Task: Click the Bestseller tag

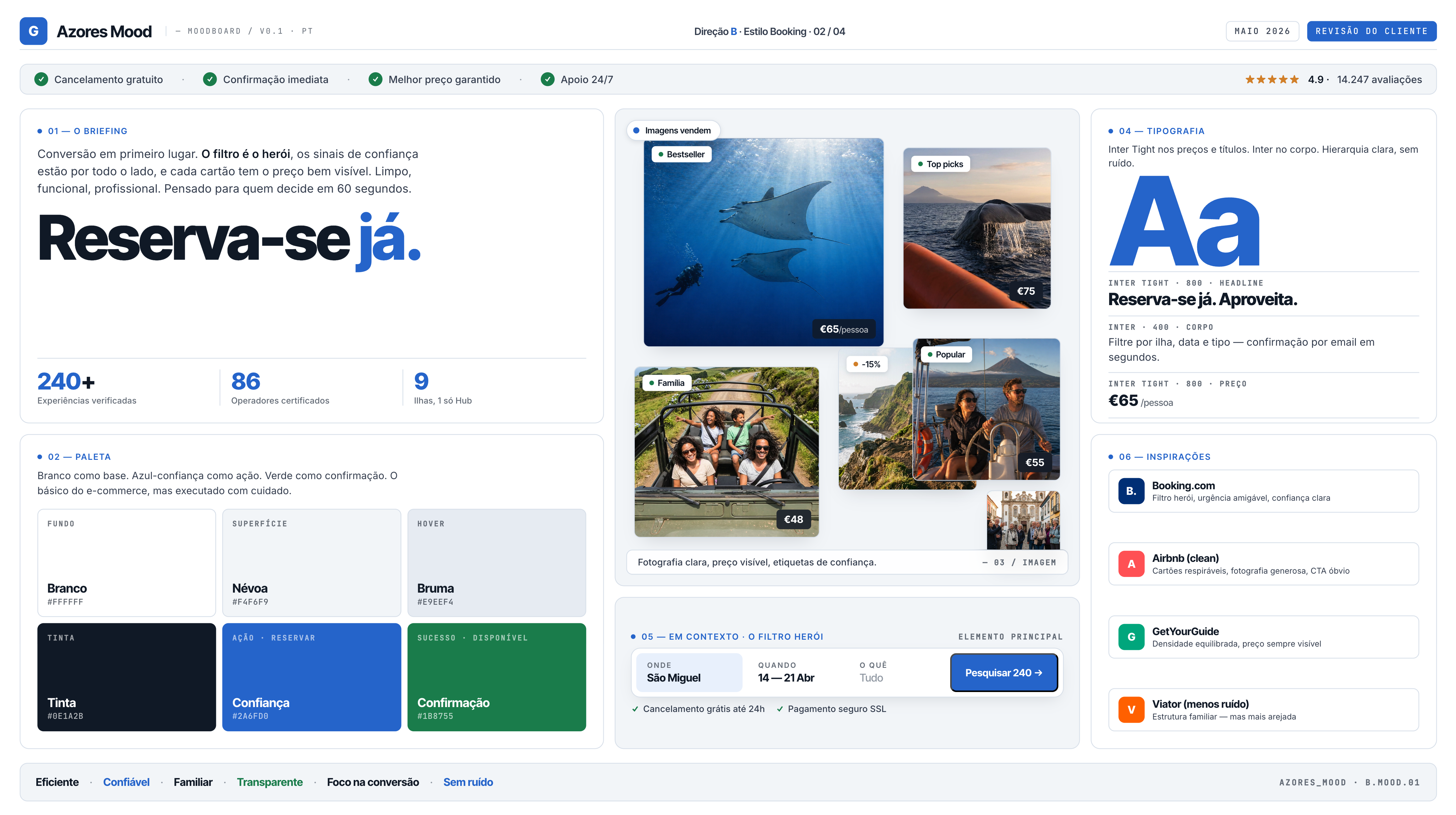Action: pyautogui.click(x=681, y=154)
